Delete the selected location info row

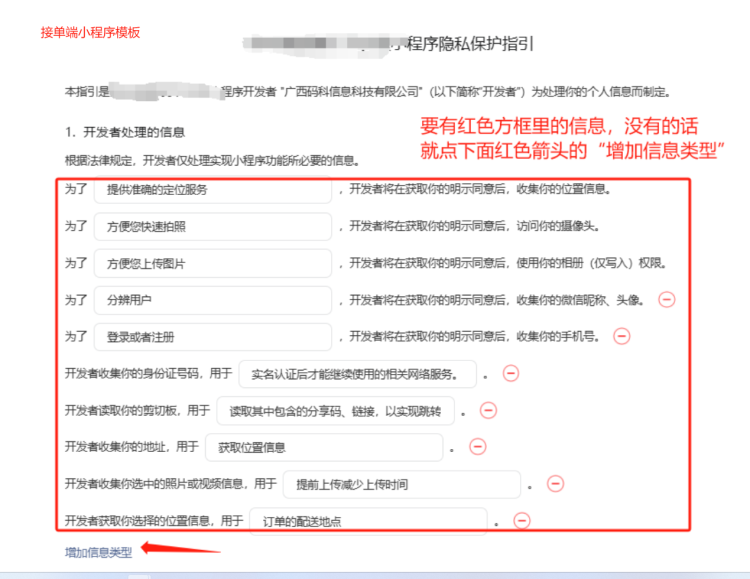click(x=521, y=520)
